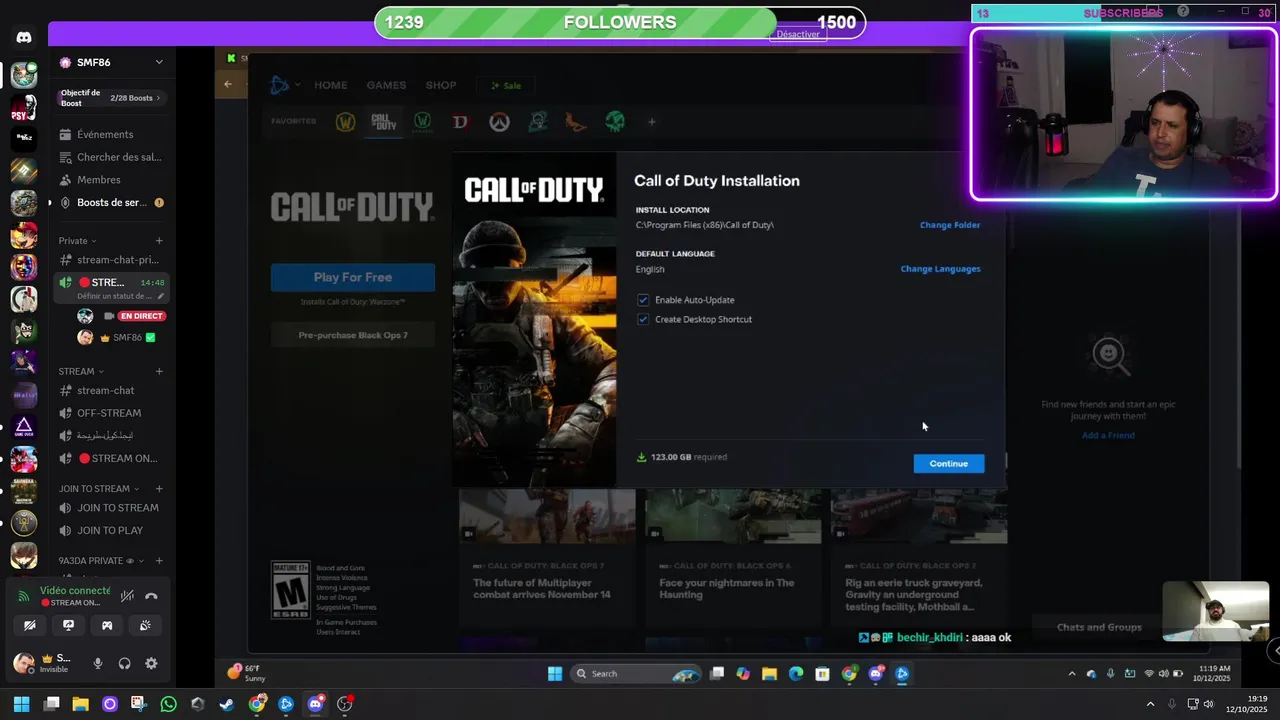Screen dimensions: 1280x720
Task: Open Chercher des salons channel browser
Action: pos(113,157)
